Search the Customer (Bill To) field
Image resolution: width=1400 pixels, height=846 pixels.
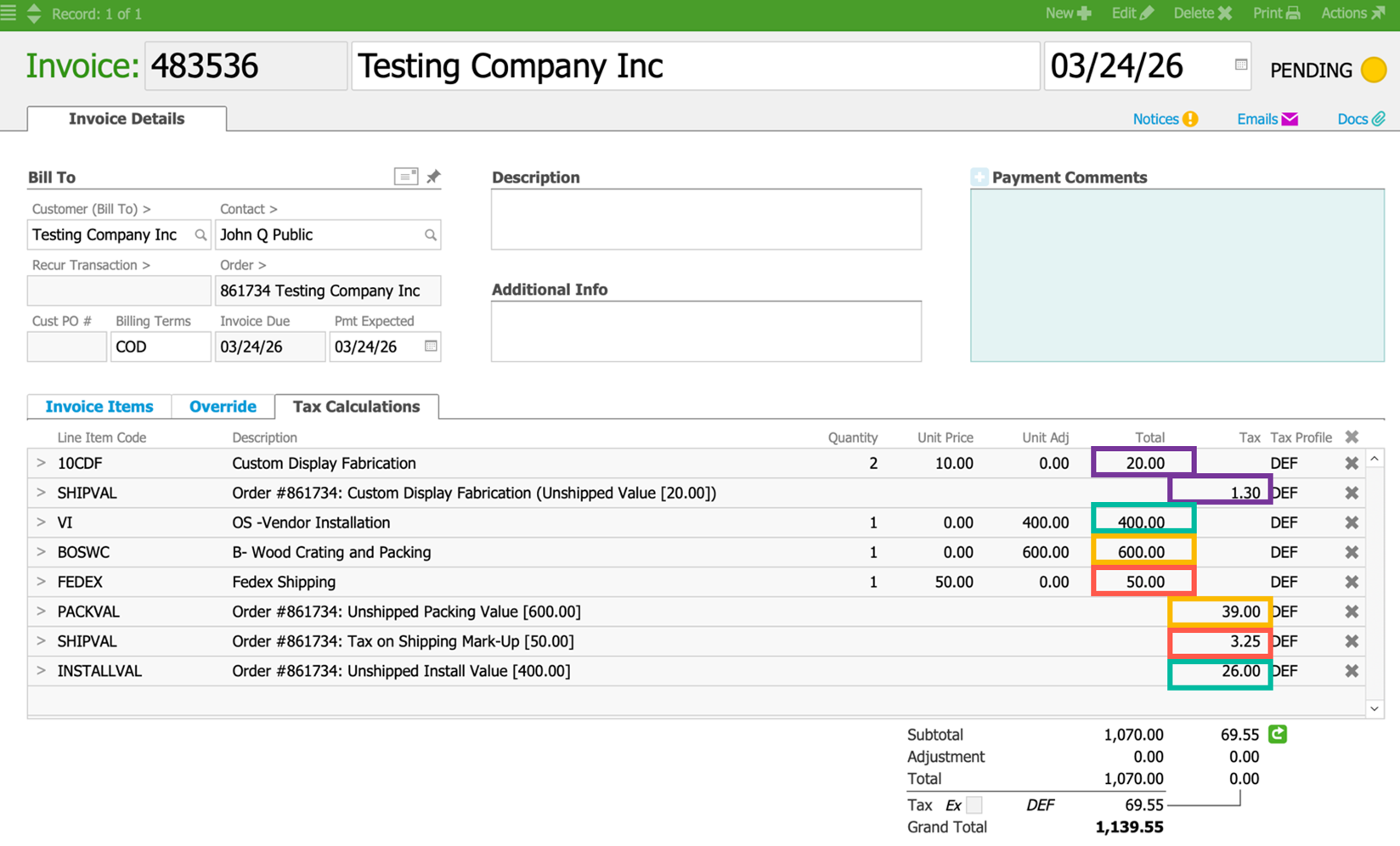200,235
